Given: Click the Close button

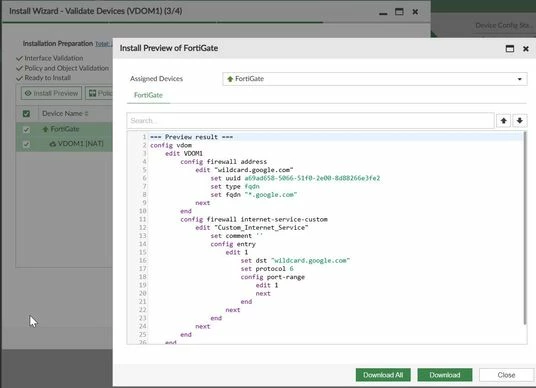Looking at the screenshot, I should (x=506, y=375).
